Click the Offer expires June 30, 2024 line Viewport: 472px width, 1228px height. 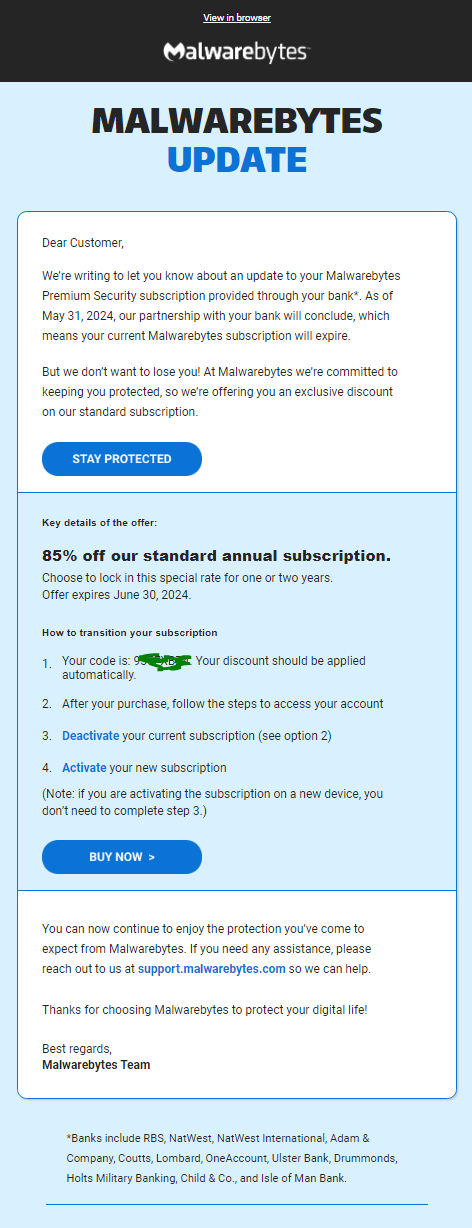(x=116, y=594)
